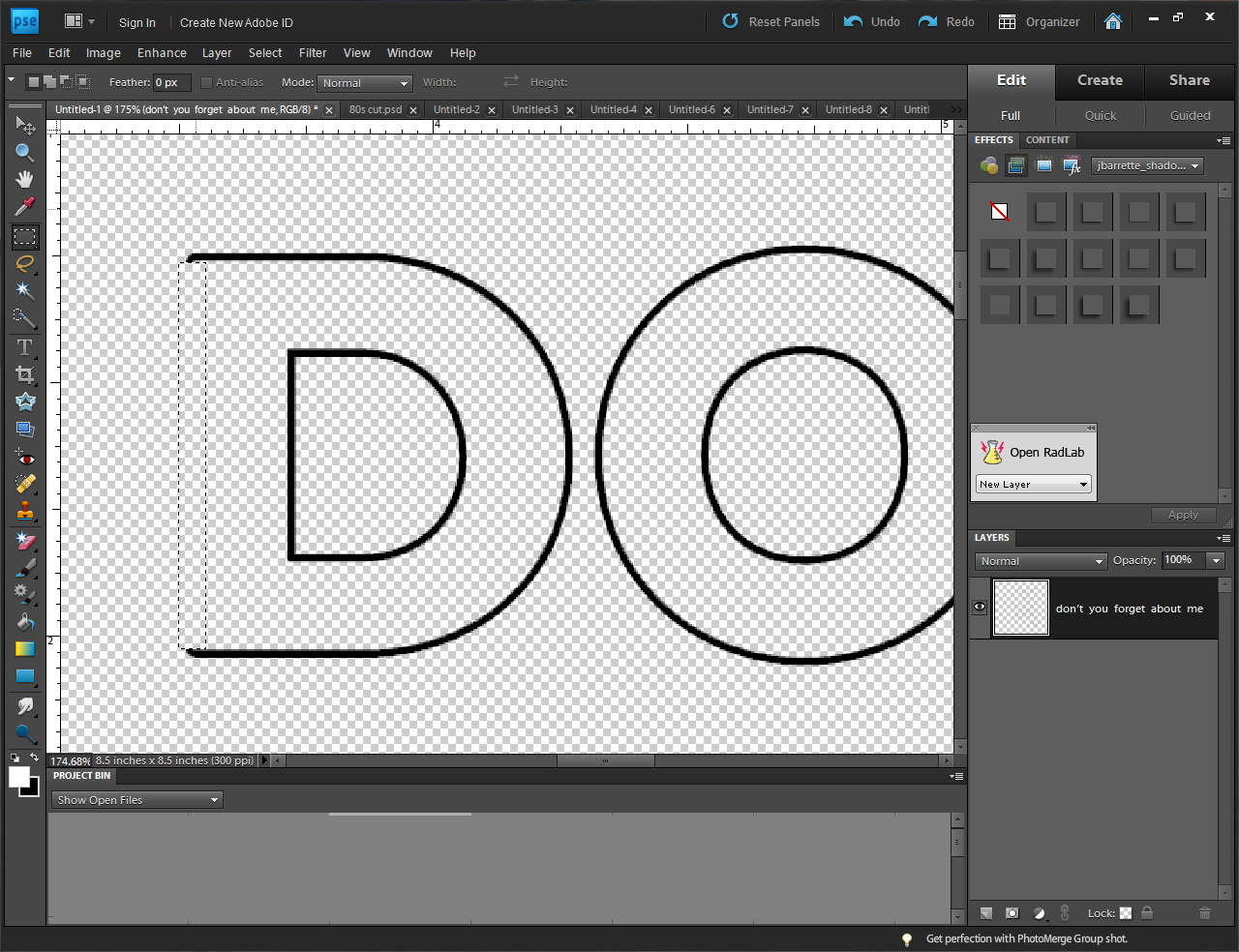Show all effects with the fx icon
The width and height of the screenshot is (1239, 952).
click(1072, 166)
